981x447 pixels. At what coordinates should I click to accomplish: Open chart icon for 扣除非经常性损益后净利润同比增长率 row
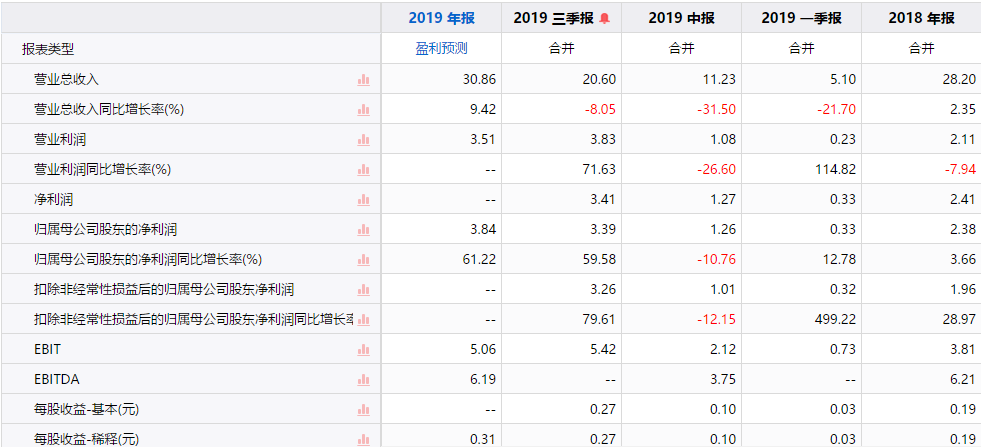363,320
